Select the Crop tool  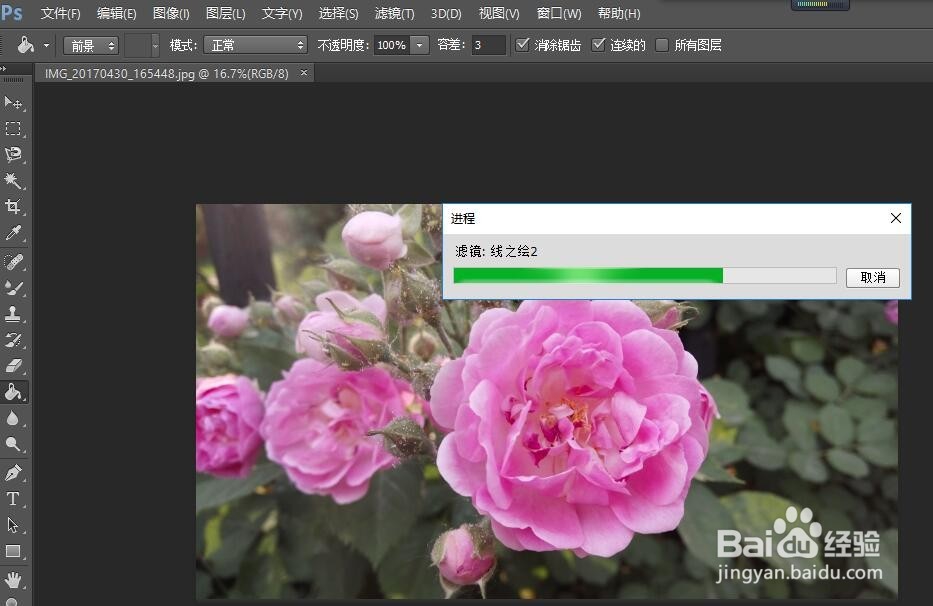13,207
